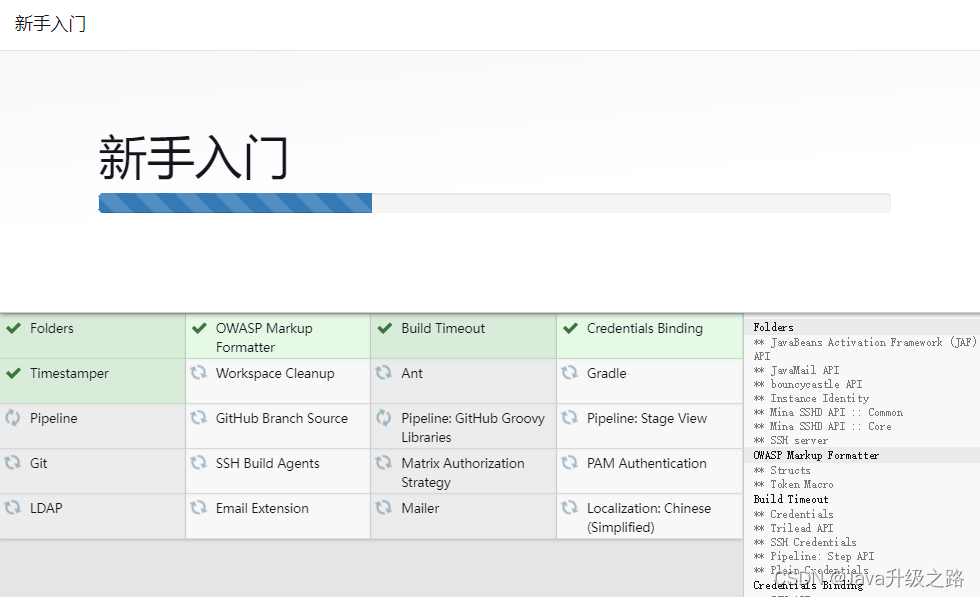Click the Structs log entry

coord(782,470)
